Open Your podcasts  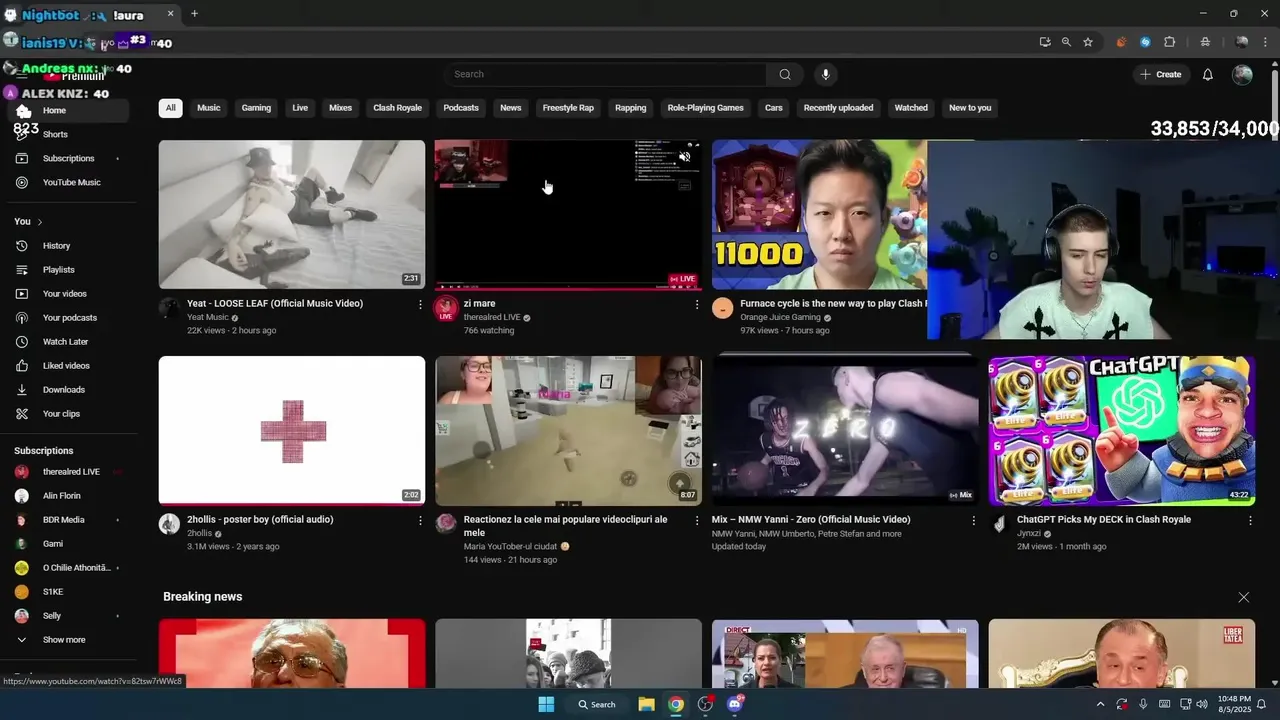coord(68,317)
